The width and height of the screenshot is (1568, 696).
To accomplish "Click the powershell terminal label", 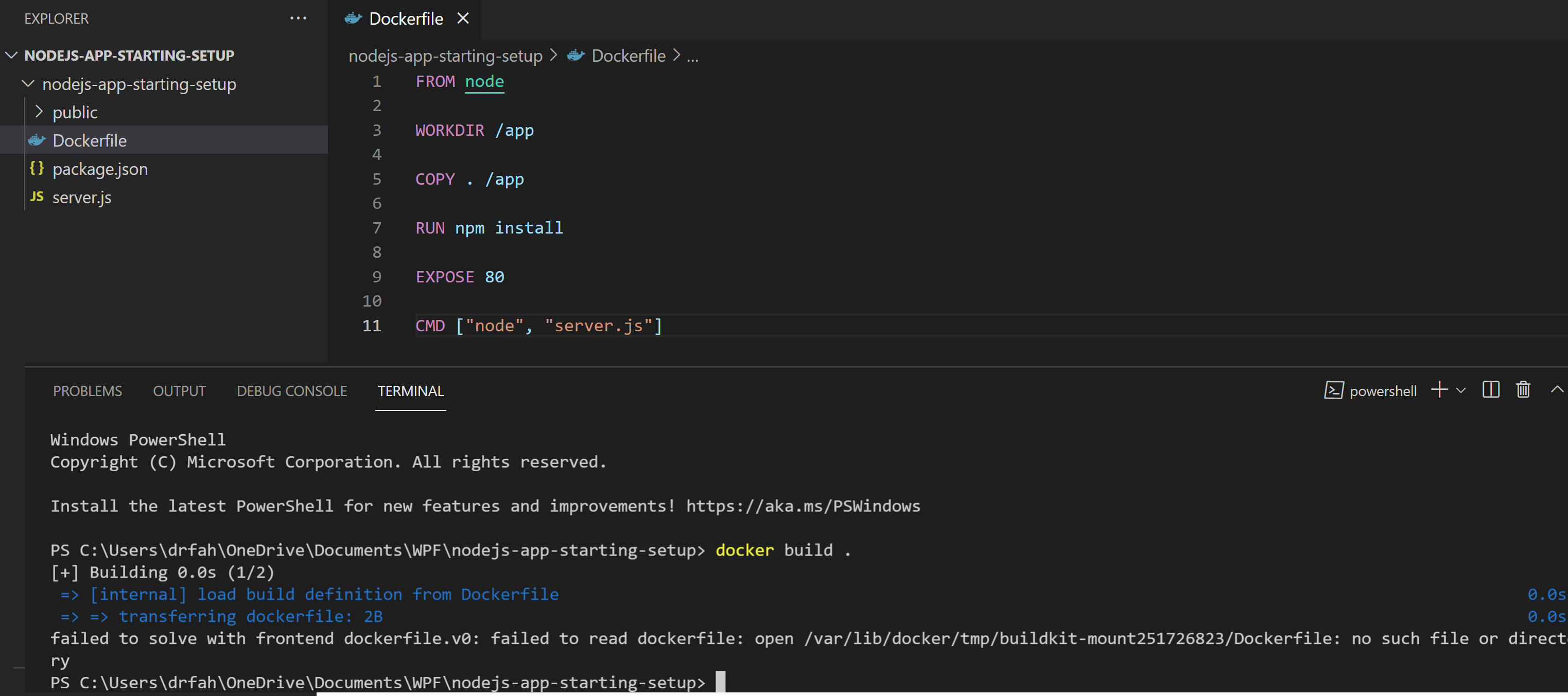I will click(1383, 391).
